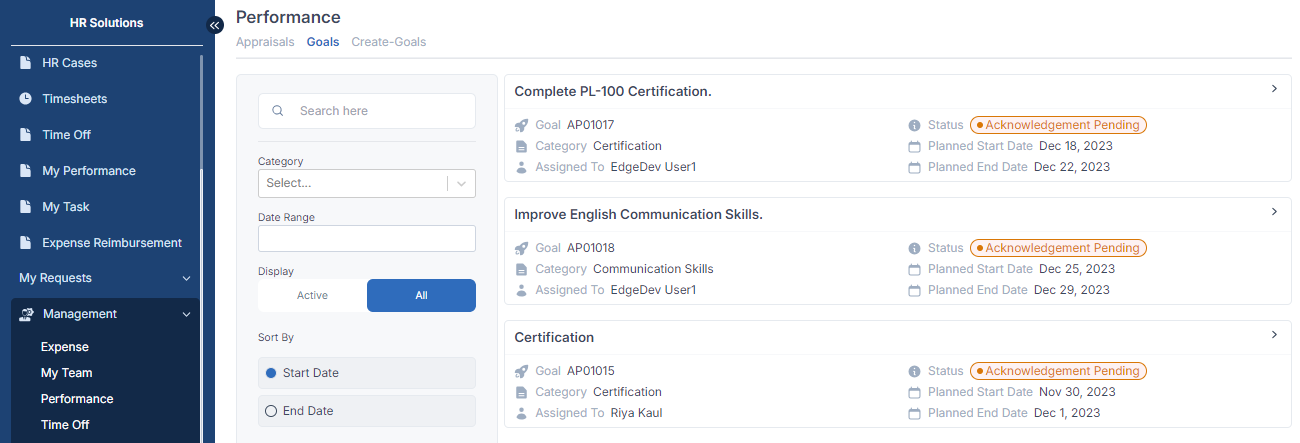Viewport: 1300px width, 443px height.
Task: Click the Timesheets clock icon
Action: click(26, 99)
